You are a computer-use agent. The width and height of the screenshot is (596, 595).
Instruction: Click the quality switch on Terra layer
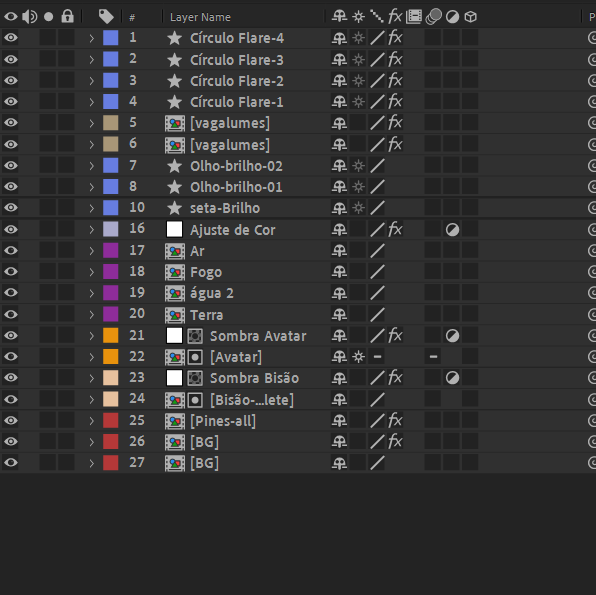pyautogui.click(x=377, y=314)
